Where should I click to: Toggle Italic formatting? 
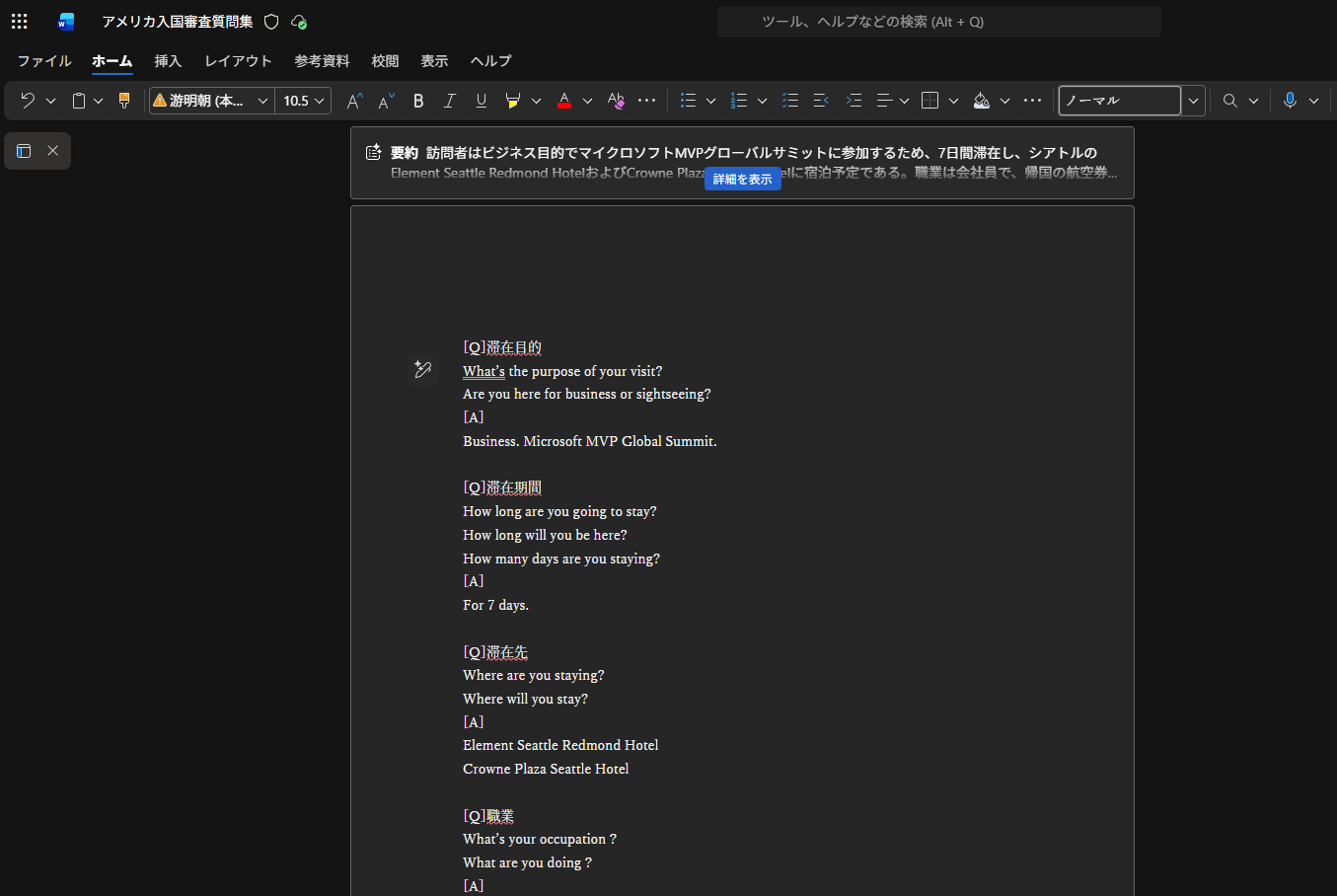click(x=450, y=101)
